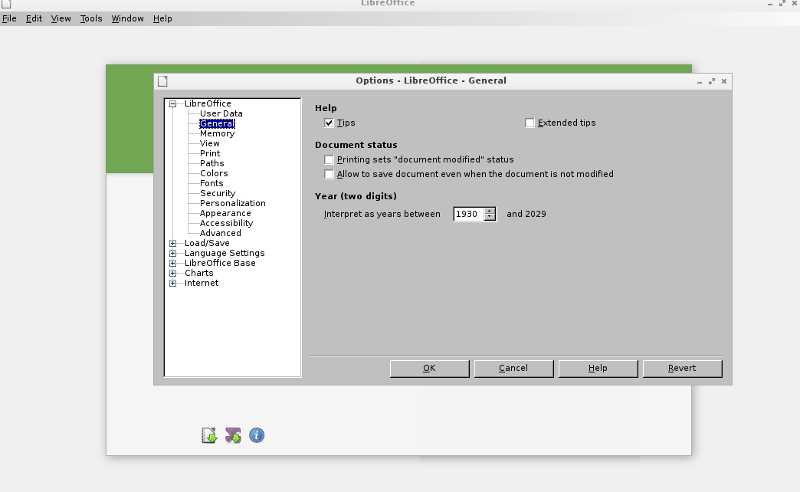Select Security in the options tree

[x=217, y=193]
